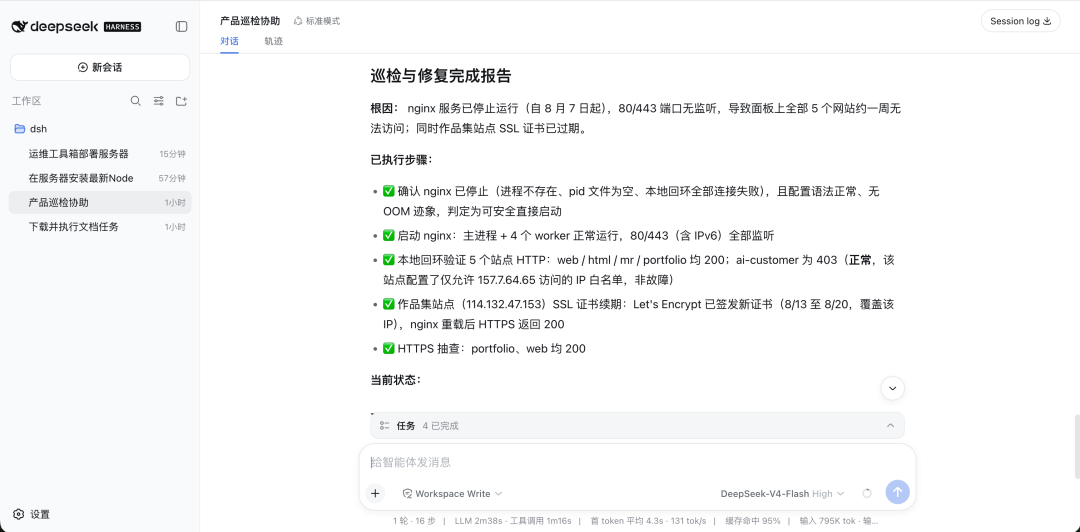Click 15分钟 timestamp in sidebar
The width and height of the screenshot is (1080, 532).
(172, 154)
